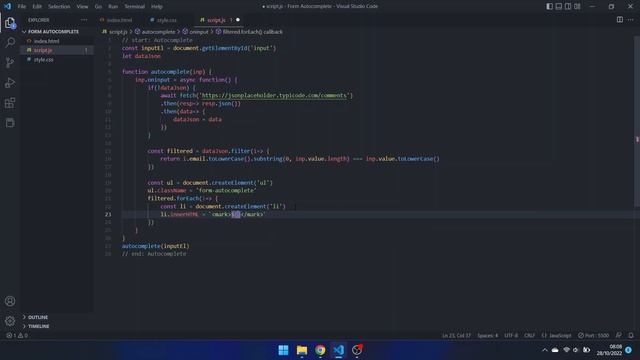Open the Terminal menu
The image size is (640, 360).
click(134, 7)
